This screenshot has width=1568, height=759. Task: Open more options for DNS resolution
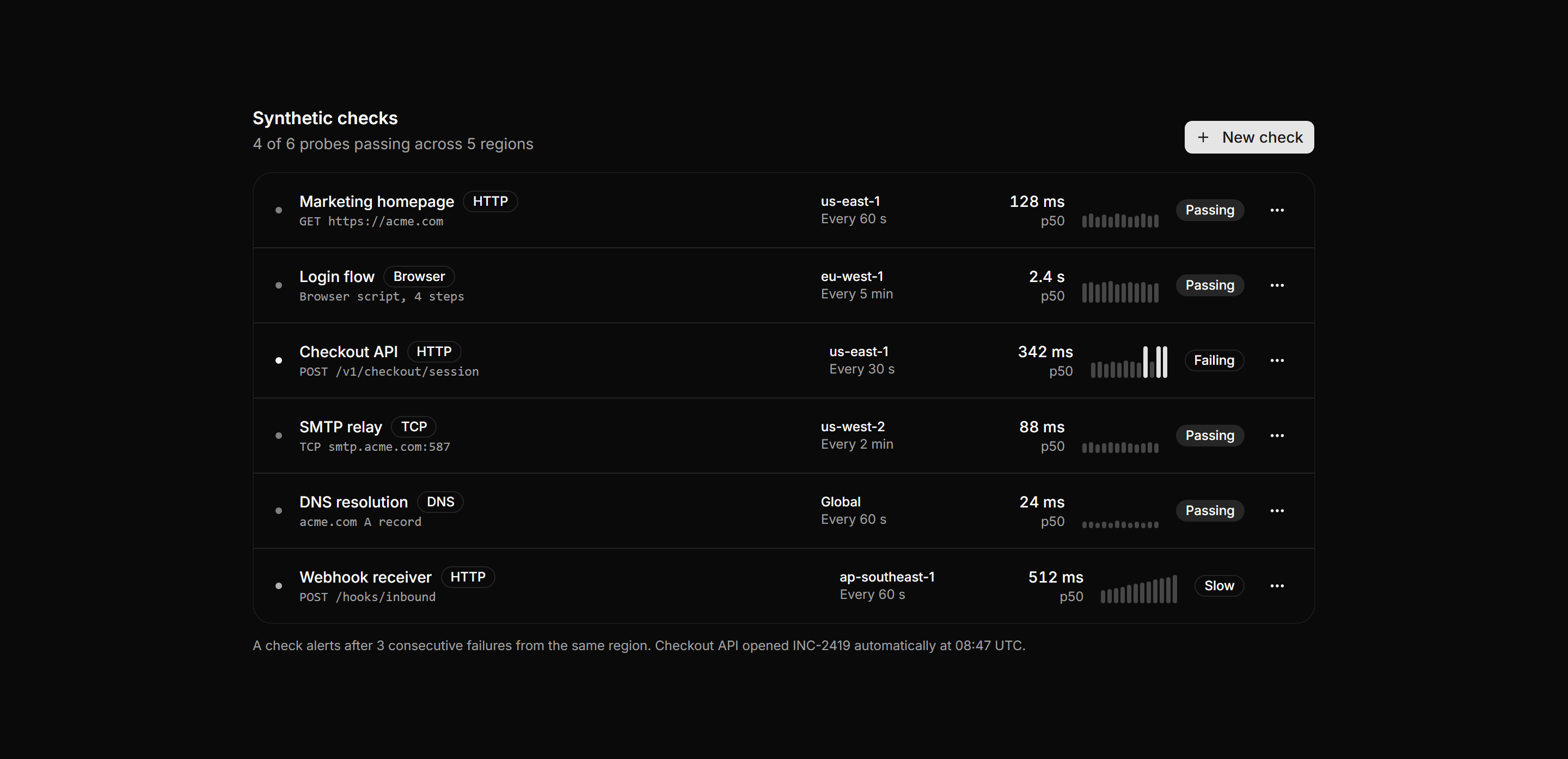[1277, 511]
